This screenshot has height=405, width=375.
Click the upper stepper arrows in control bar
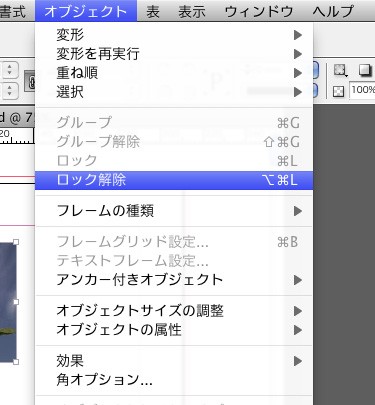[x=9, y=70]
